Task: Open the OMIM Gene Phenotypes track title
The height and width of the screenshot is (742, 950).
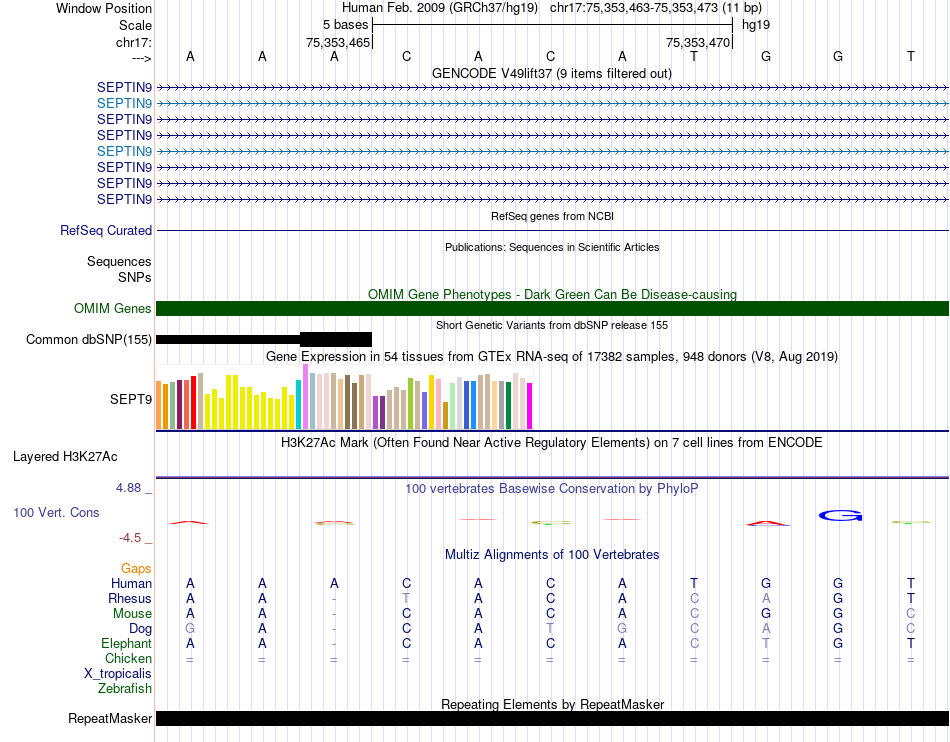Action: point(552,294)
